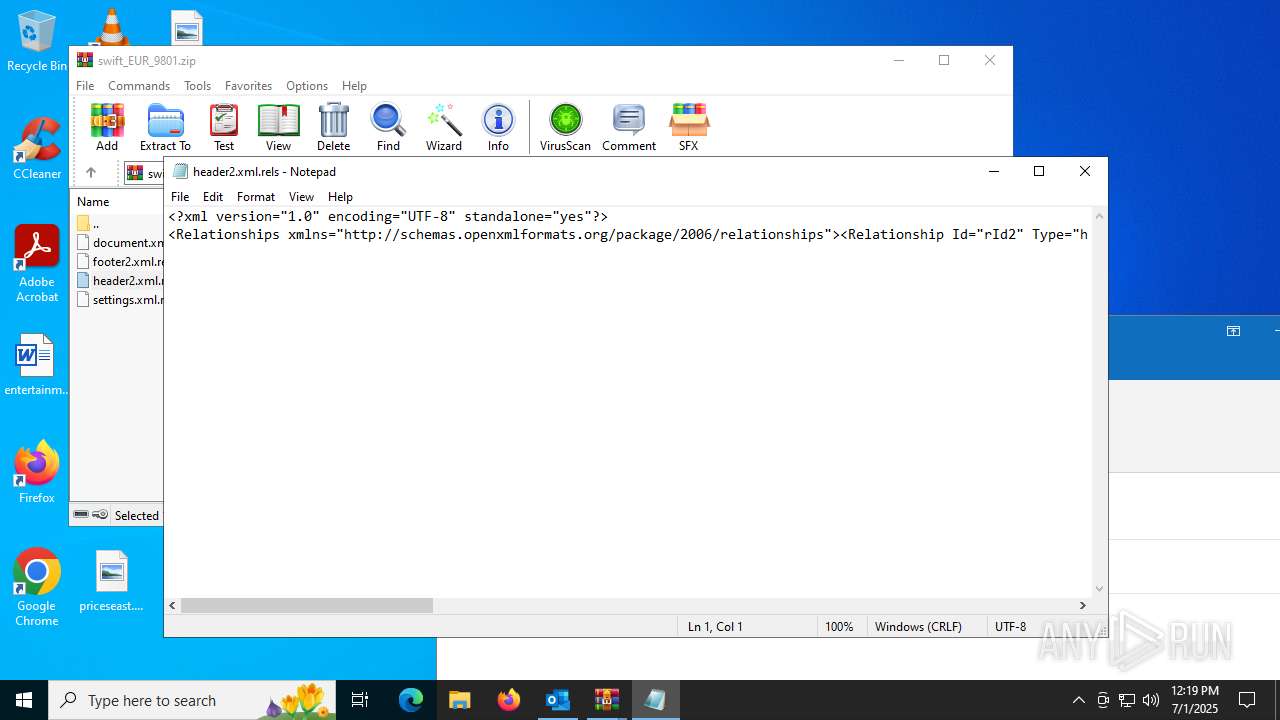
Task: Open Google Chrome desktop shortcut
Action: coord(37,588)
